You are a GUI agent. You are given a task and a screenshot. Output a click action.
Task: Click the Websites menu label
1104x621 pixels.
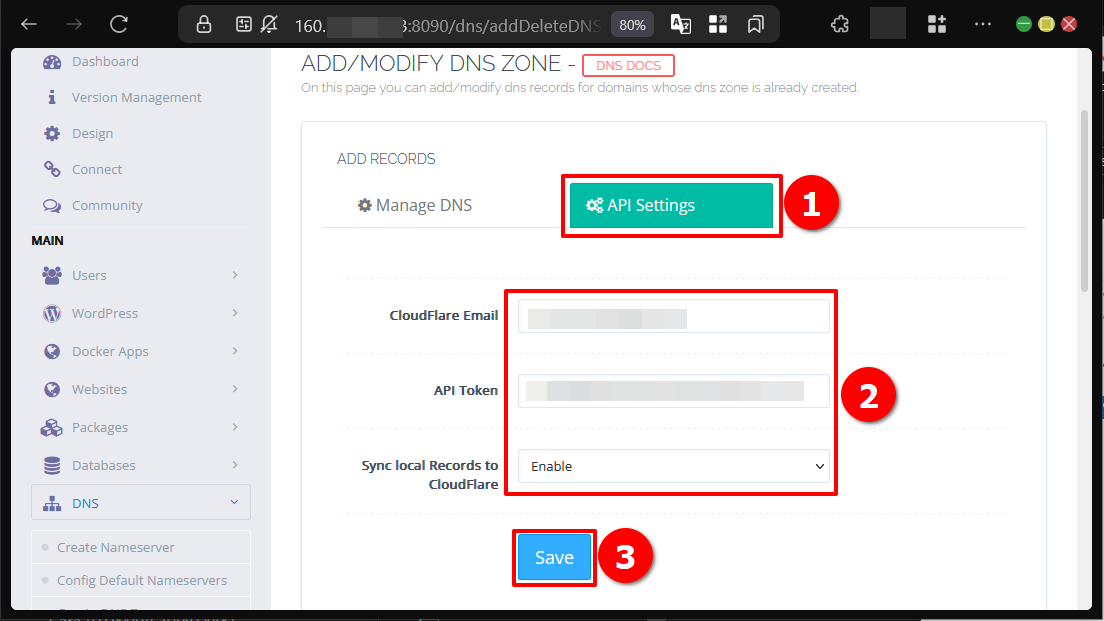point(99,389)
